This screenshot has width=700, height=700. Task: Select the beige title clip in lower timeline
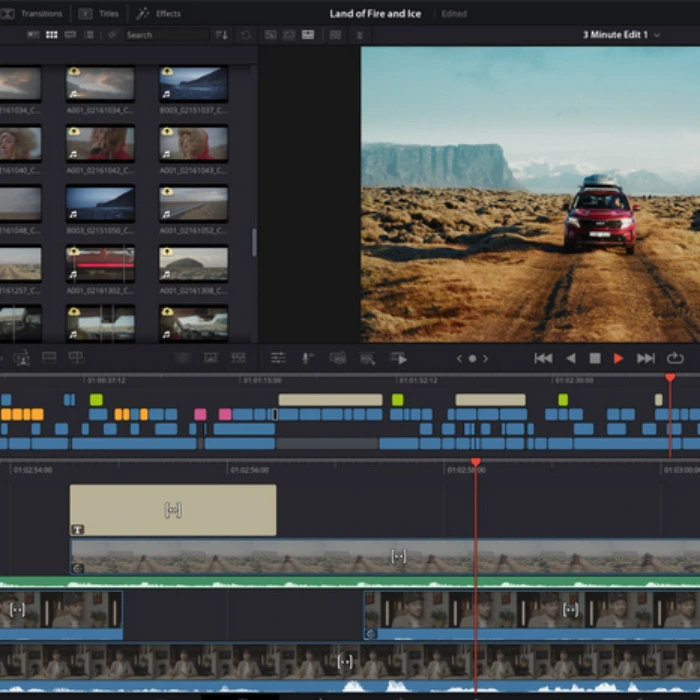173,510
